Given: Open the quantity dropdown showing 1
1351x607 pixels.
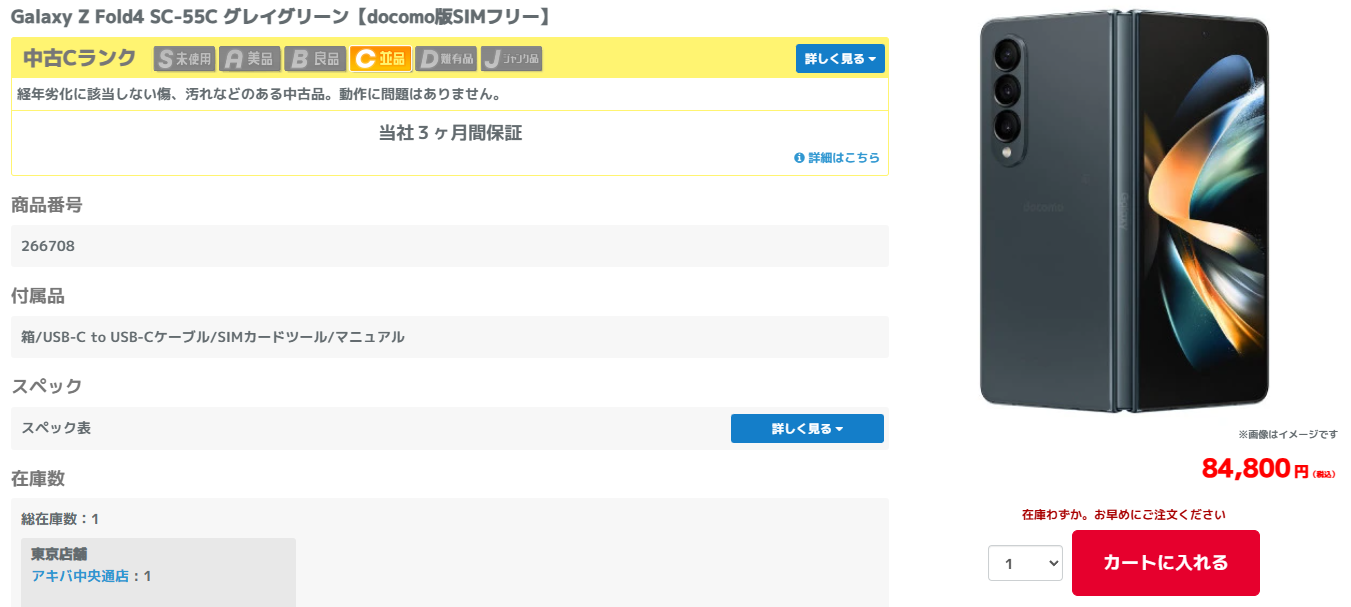Looking at the screenshot, I should pyautogui.click(x=1025, y=563).
